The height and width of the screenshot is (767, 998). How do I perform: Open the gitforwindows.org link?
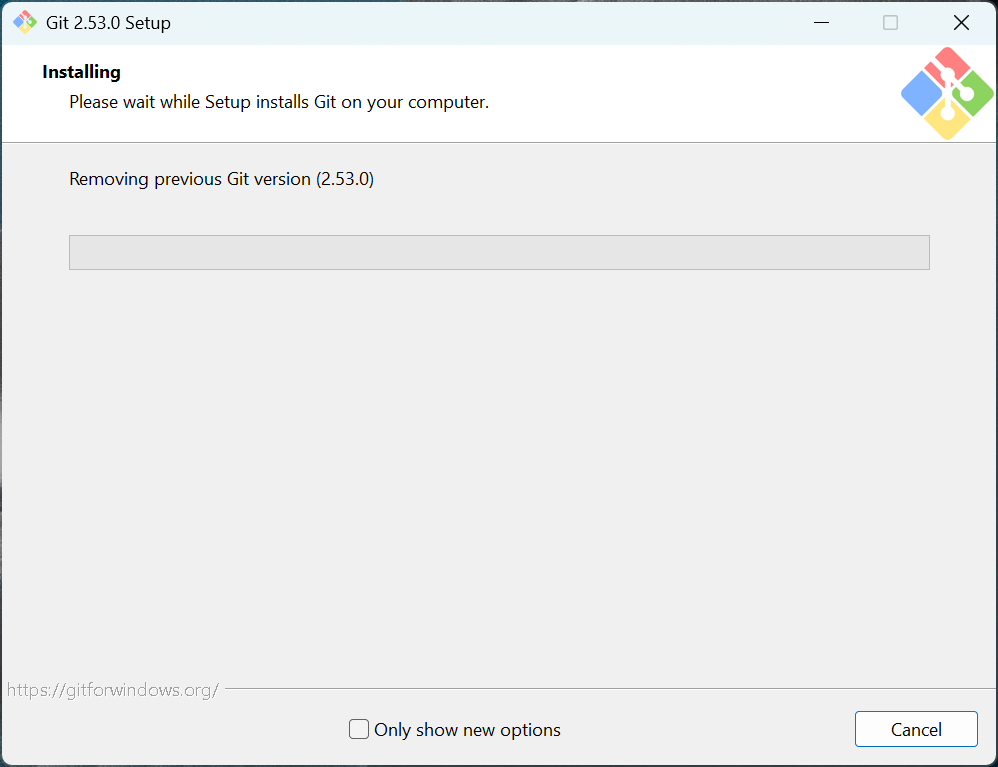click(x=113, y=690)
